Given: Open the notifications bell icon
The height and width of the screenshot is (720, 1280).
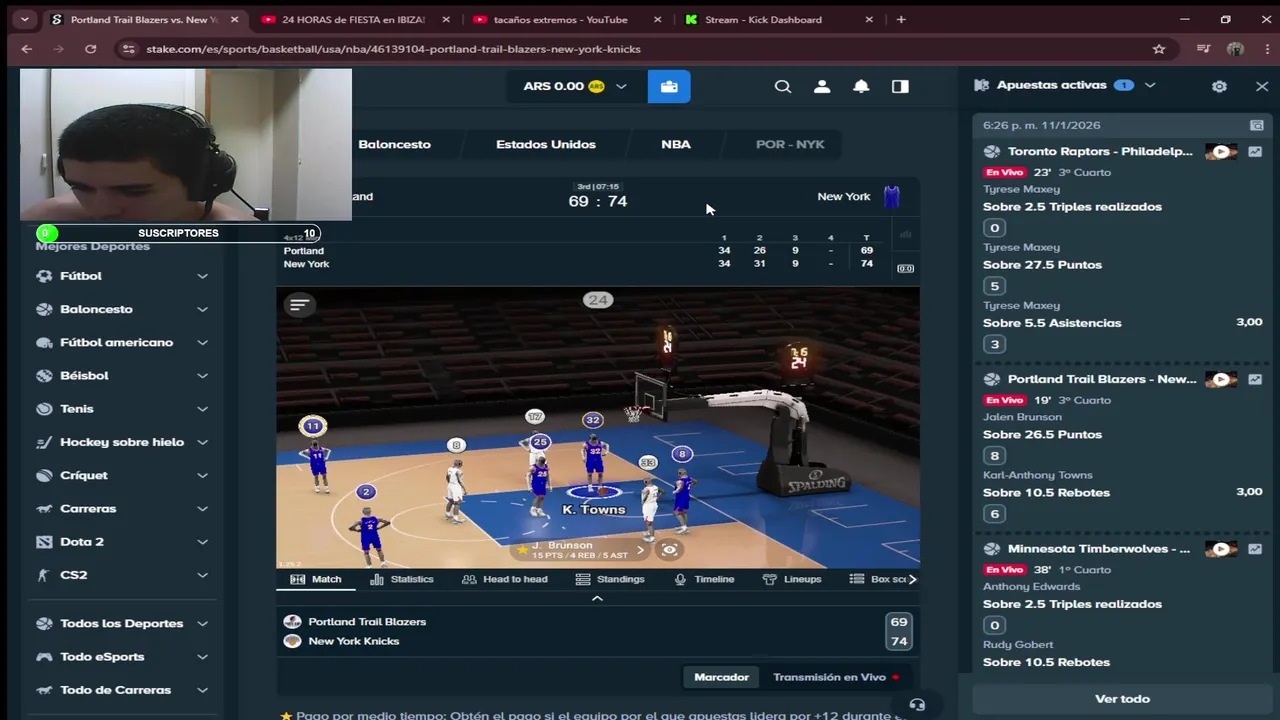Looking at the screenshot, I should (x=861, y=87).
